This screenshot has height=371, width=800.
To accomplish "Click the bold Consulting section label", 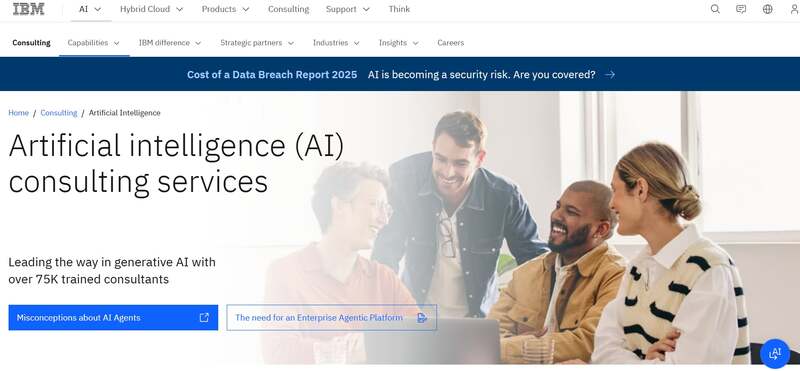I will [31, 43].
